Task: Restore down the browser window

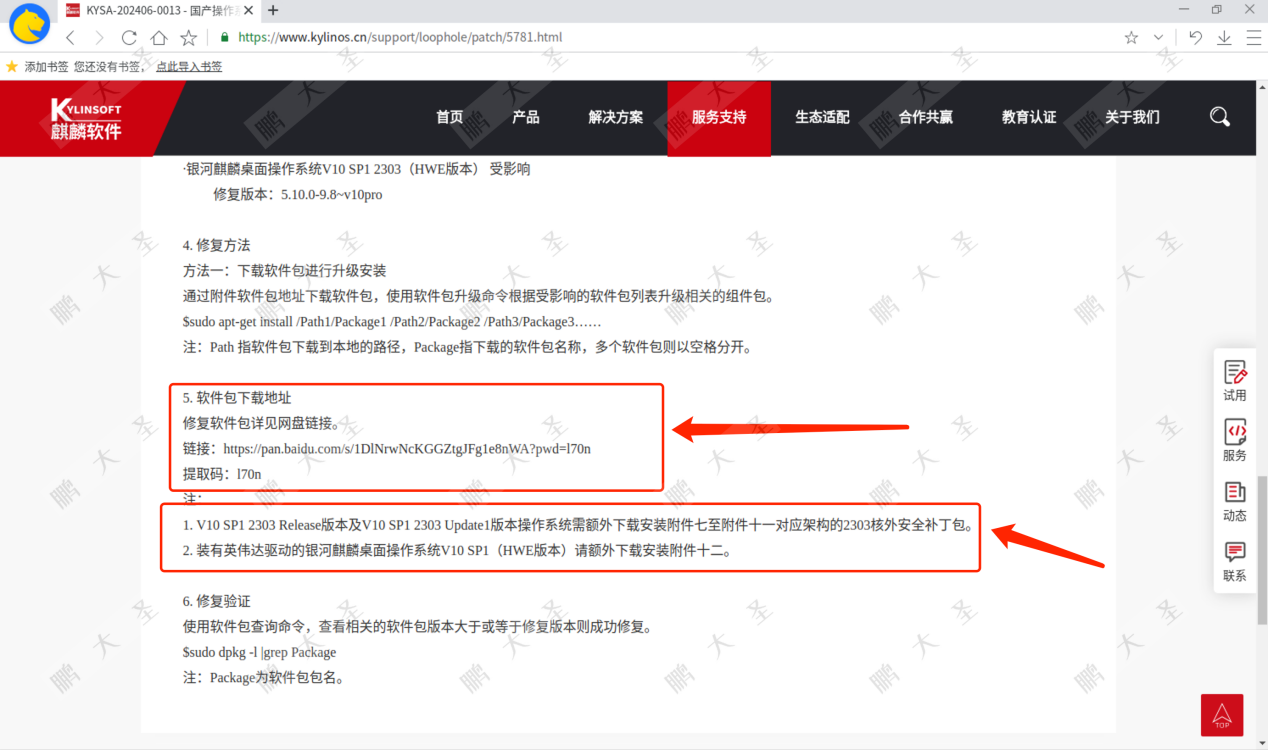Action: pos(1216,10)
